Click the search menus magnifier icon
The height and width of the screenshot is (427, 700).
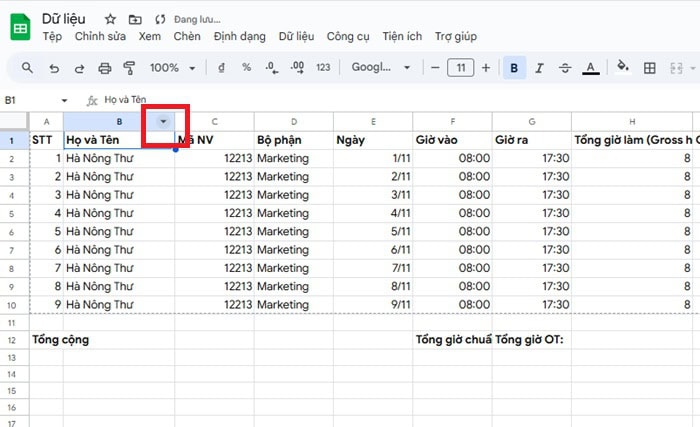pos(27,68)
